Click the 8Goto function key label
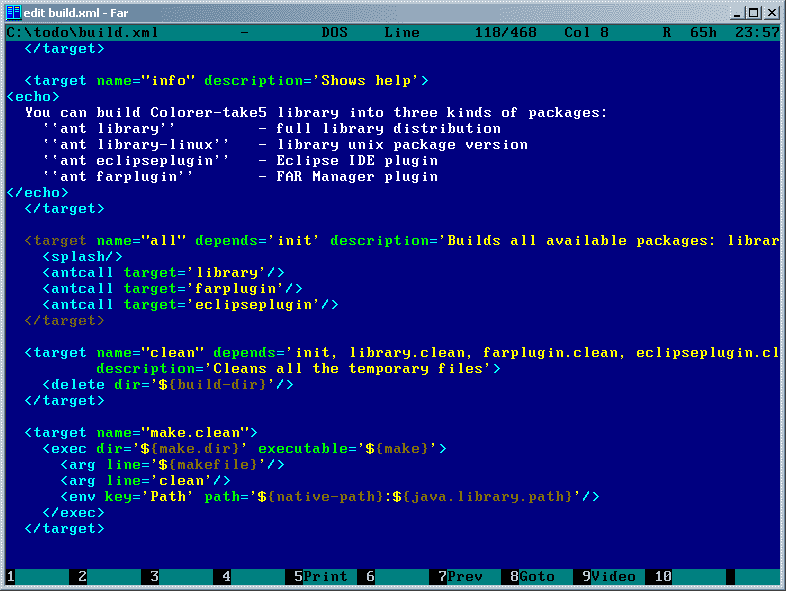 pyautogui.click(x=532, y=576)
